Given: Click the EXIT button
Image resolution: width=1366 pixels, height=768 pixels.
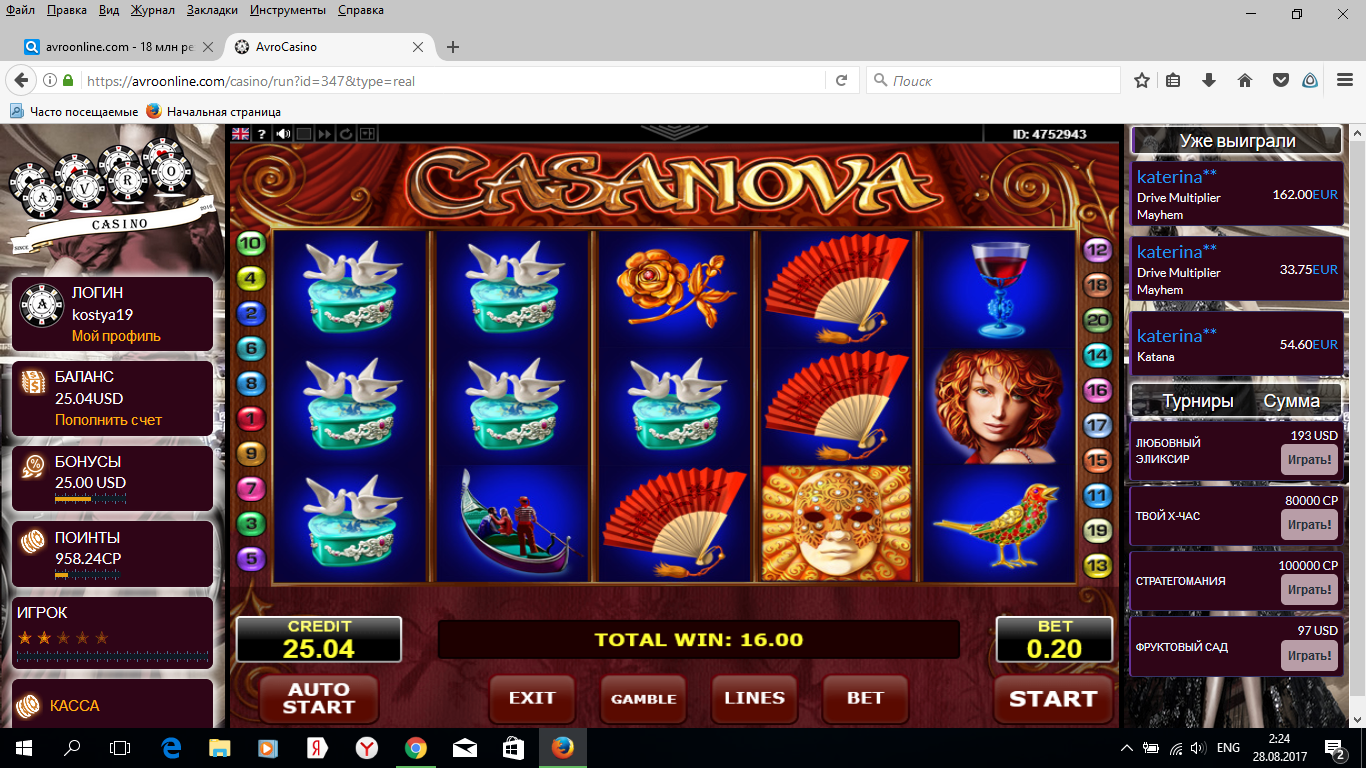Looking at the screenshot, I should tap(532, 698).
